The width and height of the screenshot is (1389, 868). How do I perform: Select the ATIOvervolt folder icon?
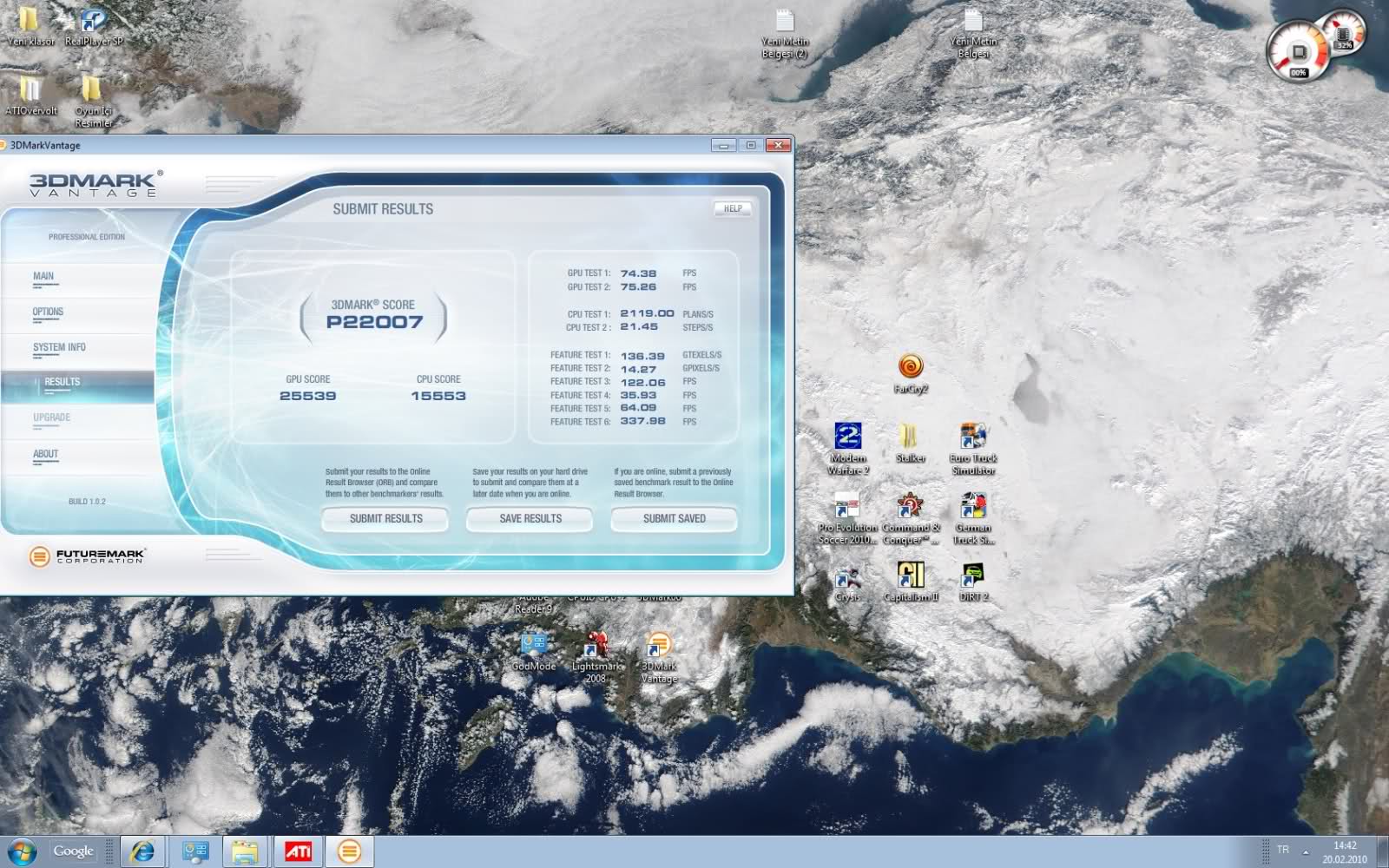pyautogui.click(x=30, y=95)
